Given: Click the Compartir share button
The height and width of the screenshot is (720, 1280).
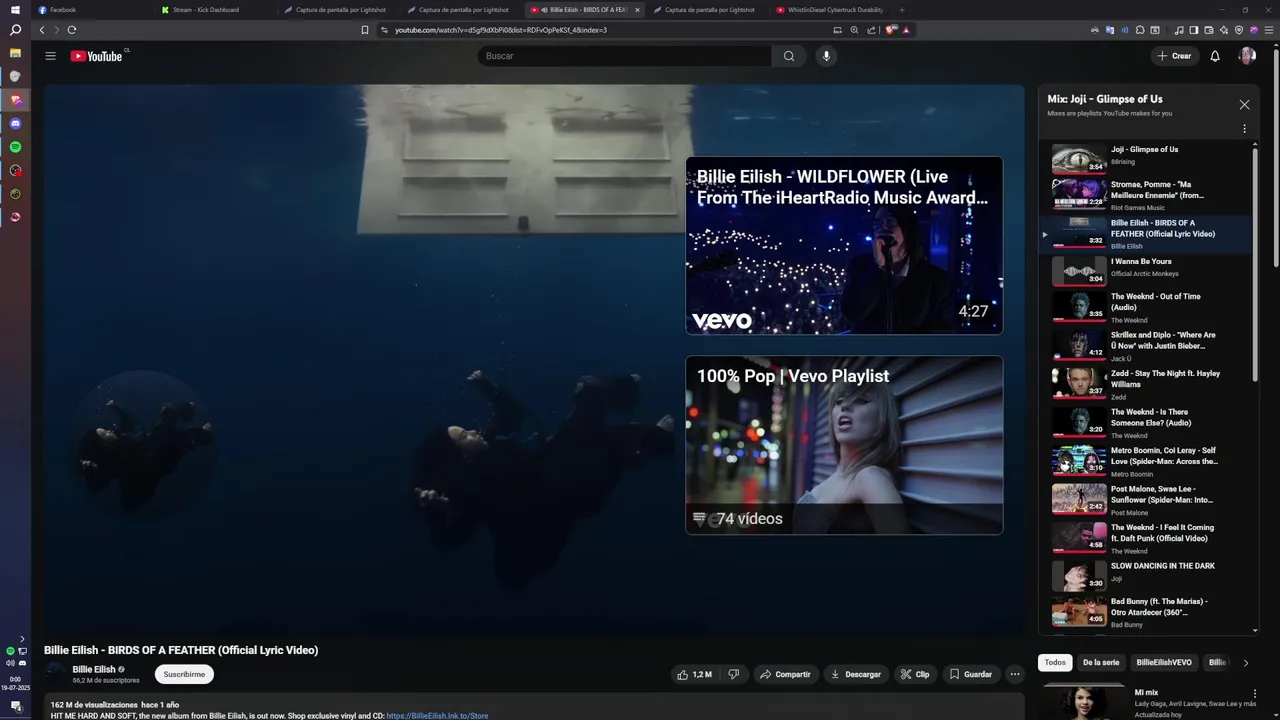Looking at the screenshot, I should pos(785,674).
